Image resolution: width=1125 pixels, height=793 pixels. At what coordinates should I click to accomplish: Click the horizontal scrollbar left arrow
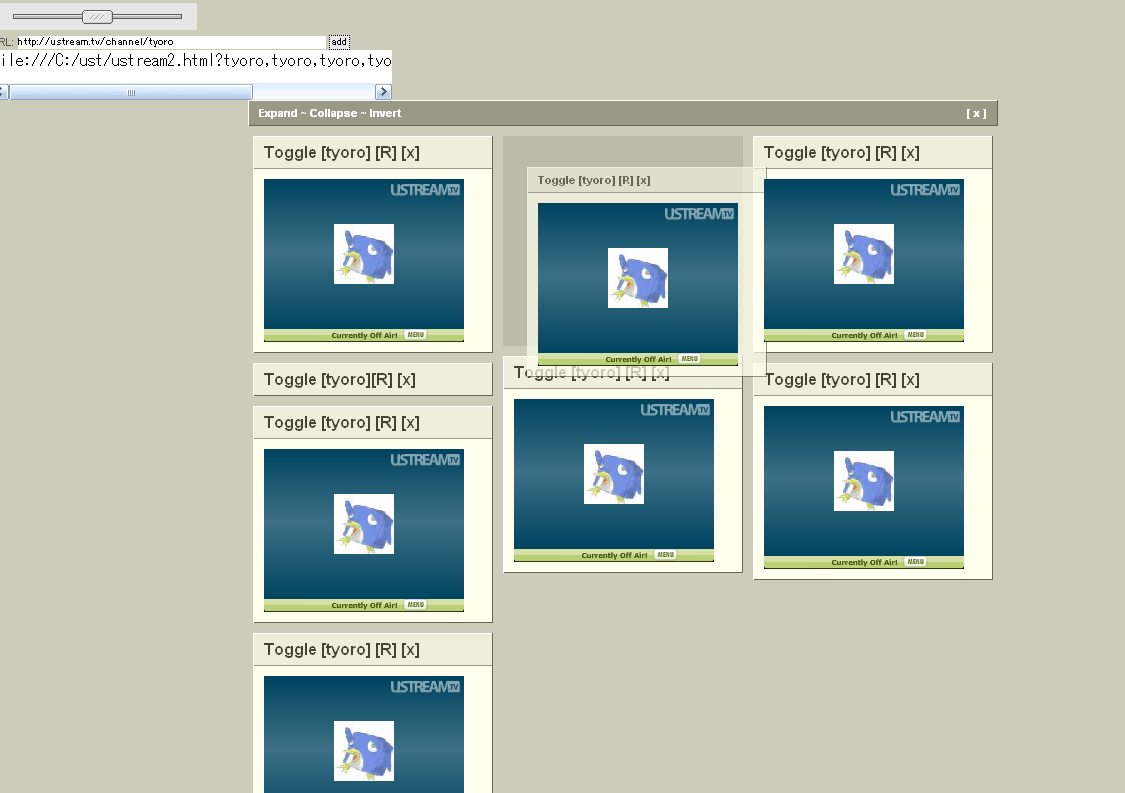(x=3, y=92)
